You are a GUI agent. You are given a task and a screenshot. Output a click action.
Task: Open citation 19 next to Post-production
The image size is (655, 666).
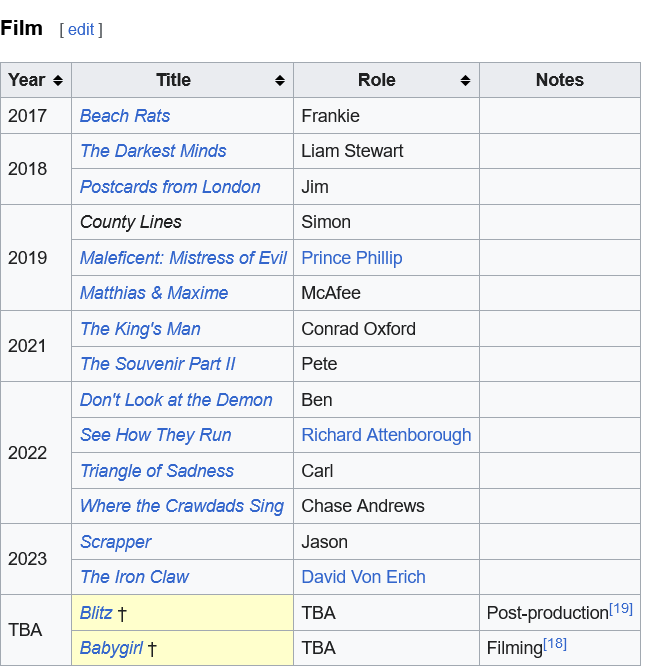[621, 608]
